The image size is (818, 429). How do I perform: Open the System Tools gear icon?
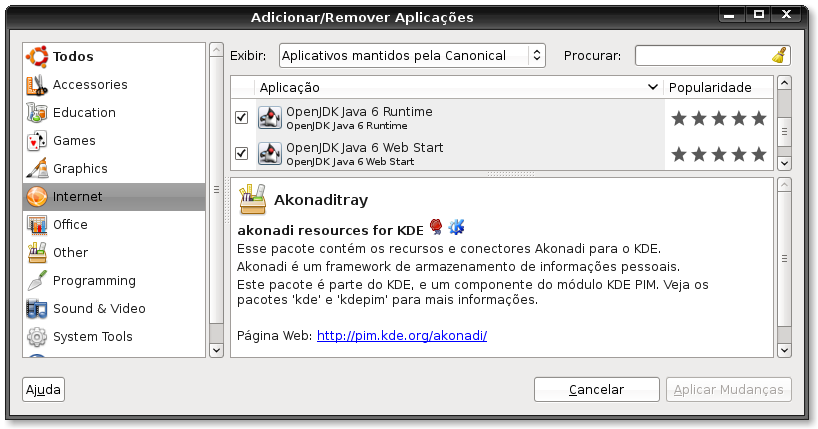[37, 337]
